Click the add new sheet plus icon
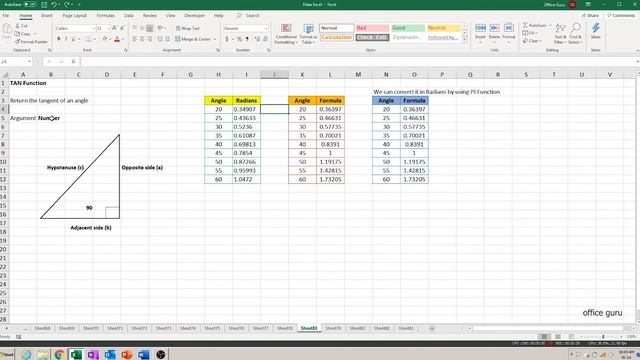The height and width of the screenshot is (360, 640). [x=432, y=329]
